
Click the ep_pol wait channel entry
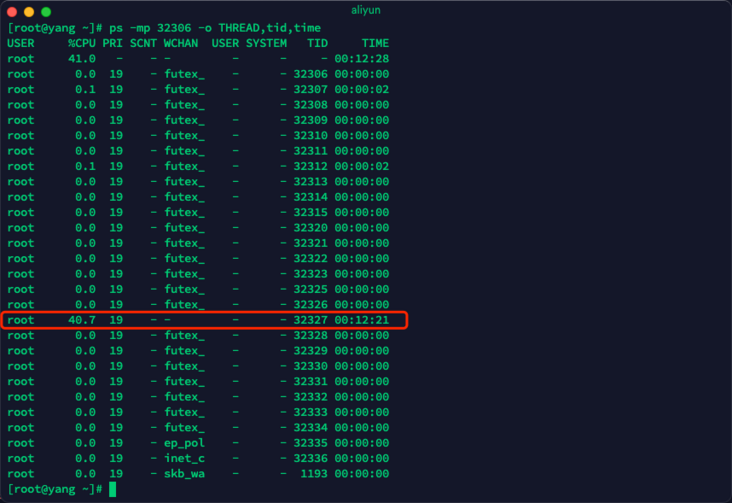185,442
